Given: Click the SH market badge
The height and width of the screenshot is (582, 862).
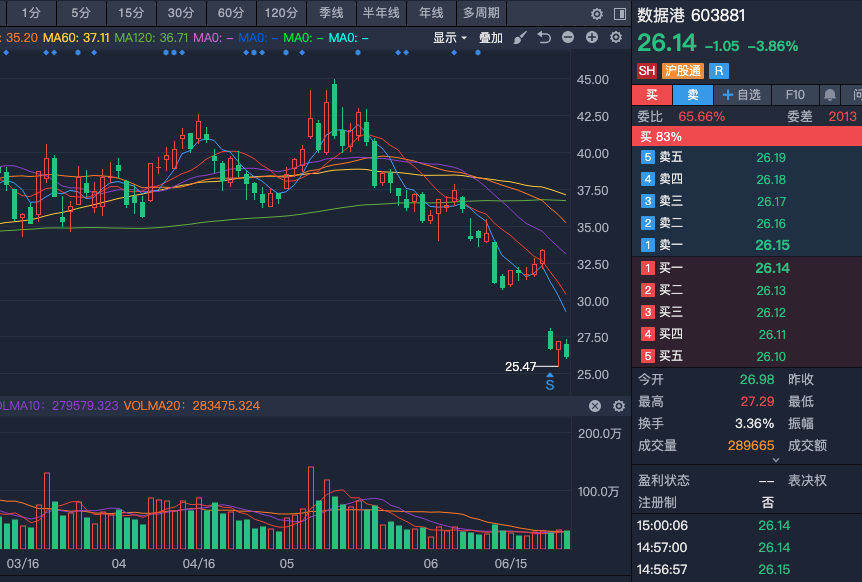Looking at the screenshot, I should 646,71.
